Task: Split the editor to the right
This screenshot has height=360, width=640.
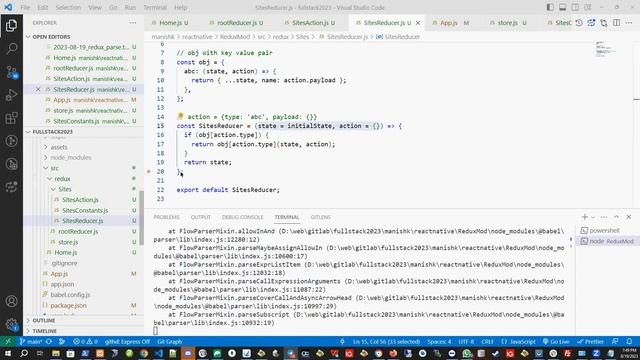Action: [x=616, y=23]
